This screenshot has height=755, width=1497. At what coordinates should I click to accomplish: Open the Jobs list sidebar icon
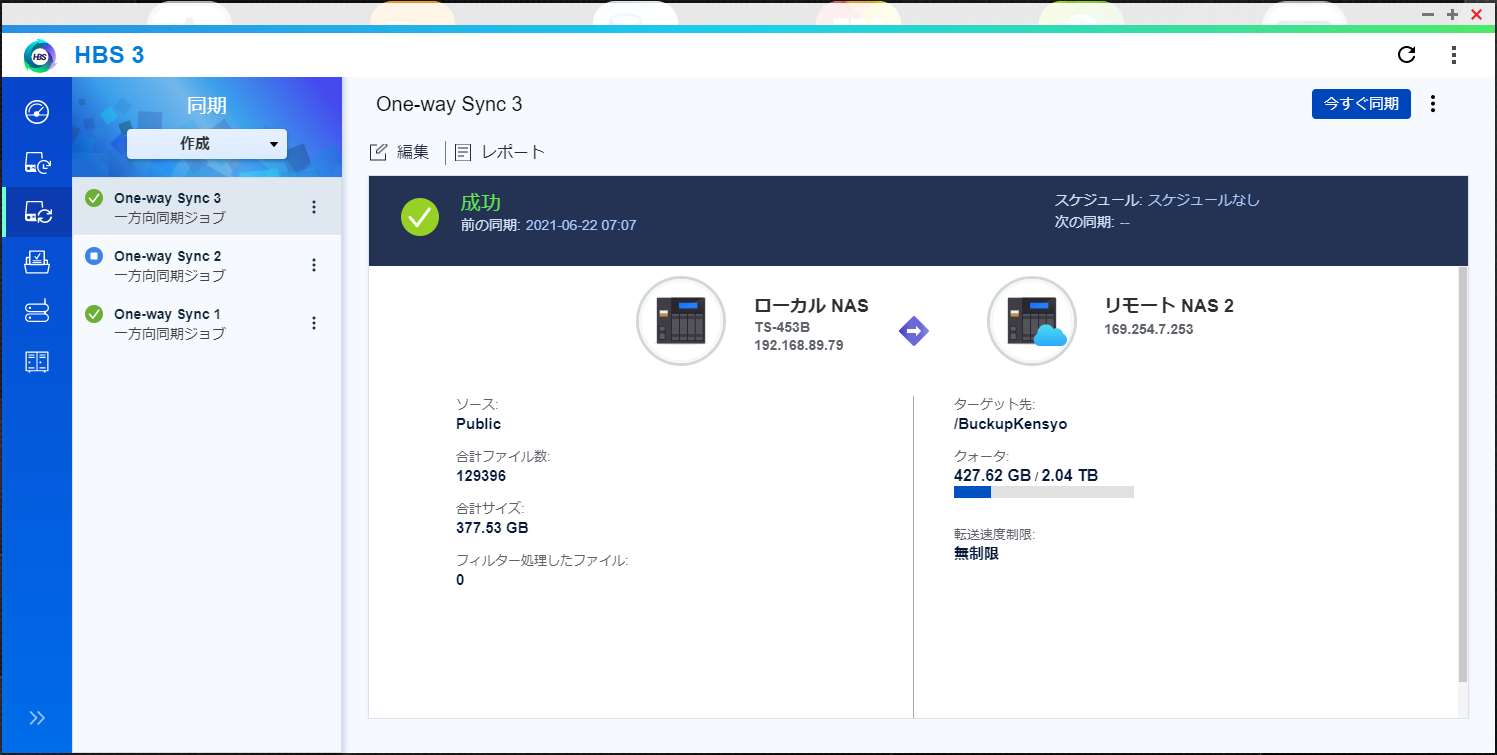tap(37, 262)
